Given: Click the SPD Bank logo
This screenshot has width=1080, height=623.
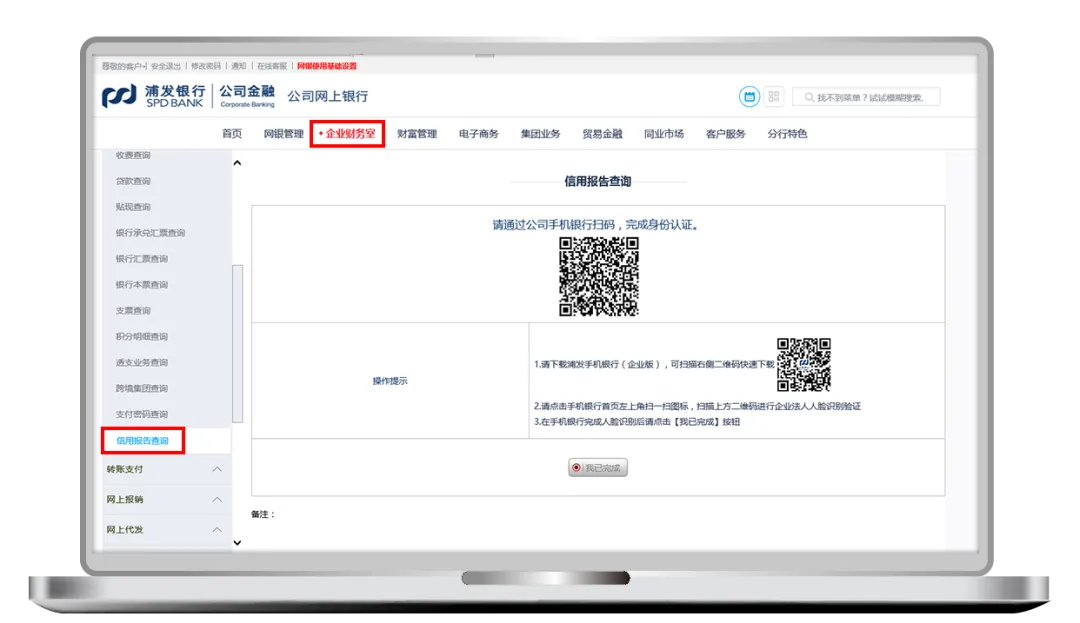Looking at the screenshot, I should [x=153, y=96].
